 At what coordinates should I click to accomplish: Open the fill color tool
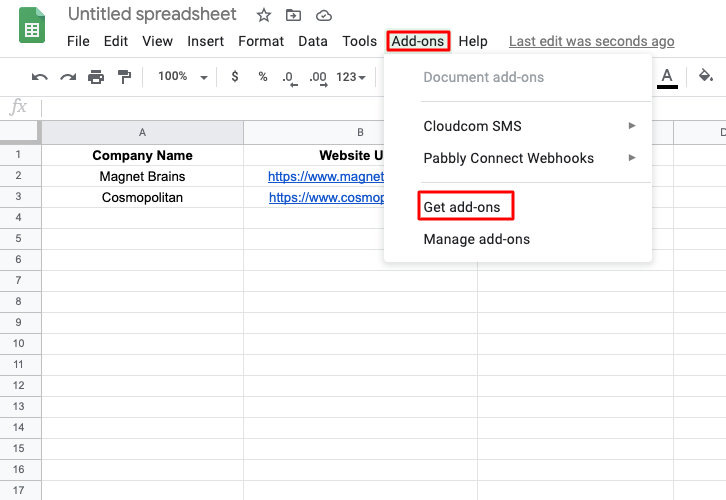point(706,76)
